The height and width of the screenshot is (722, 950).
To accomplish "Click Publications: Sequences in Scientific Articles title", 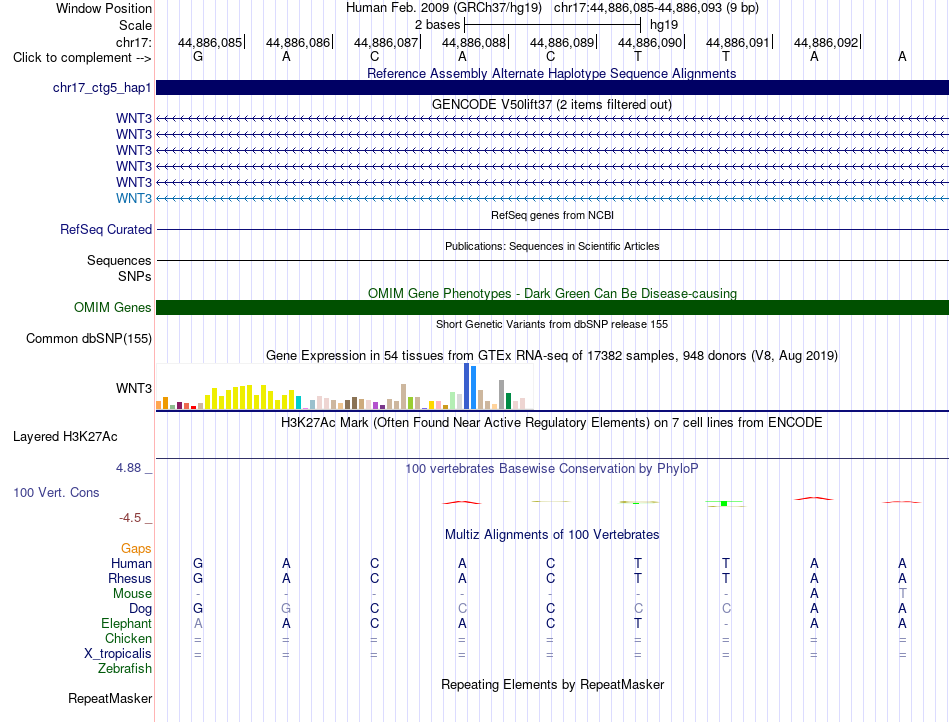I will pyautogui.click(x=552, y=246).
